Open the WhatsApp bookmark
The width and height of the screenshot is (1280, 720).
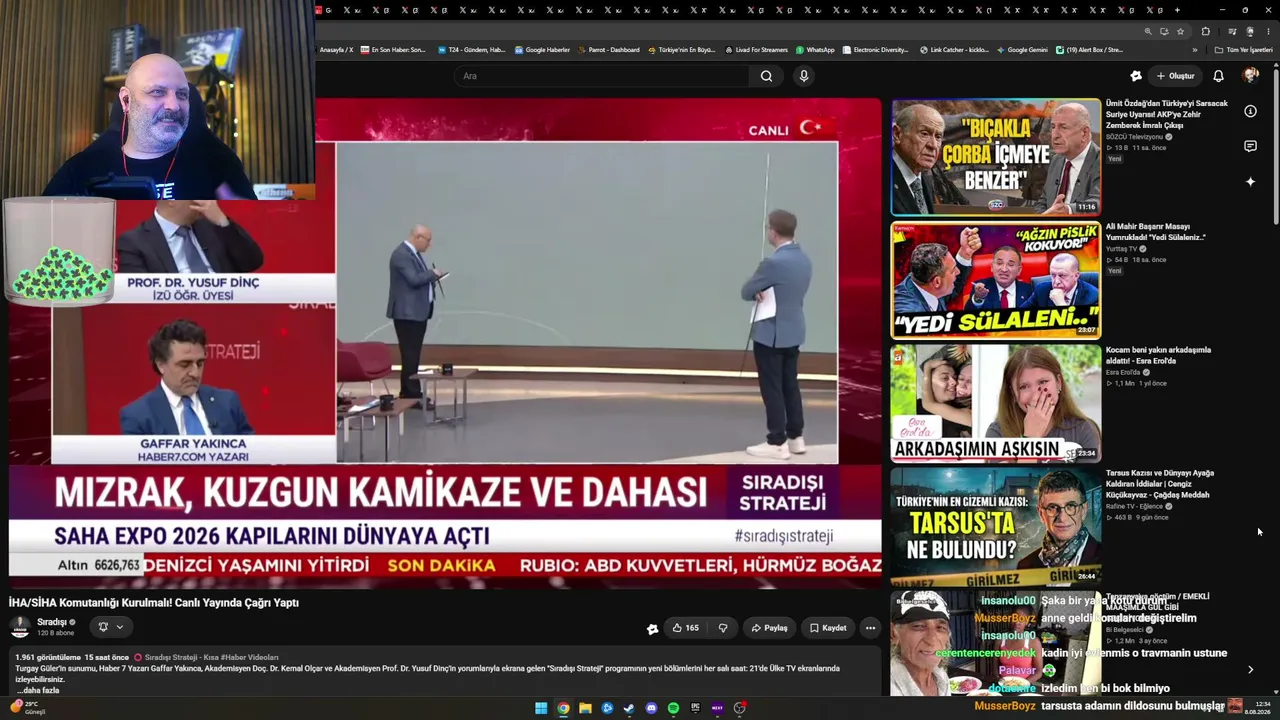815,50
